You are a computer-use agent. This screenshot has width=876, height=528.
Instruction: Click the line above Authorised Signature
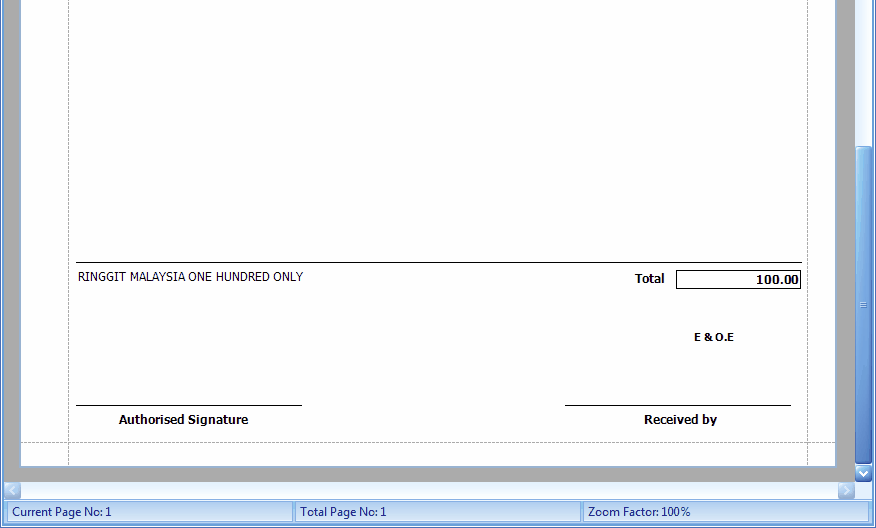[x=188, y=405]
